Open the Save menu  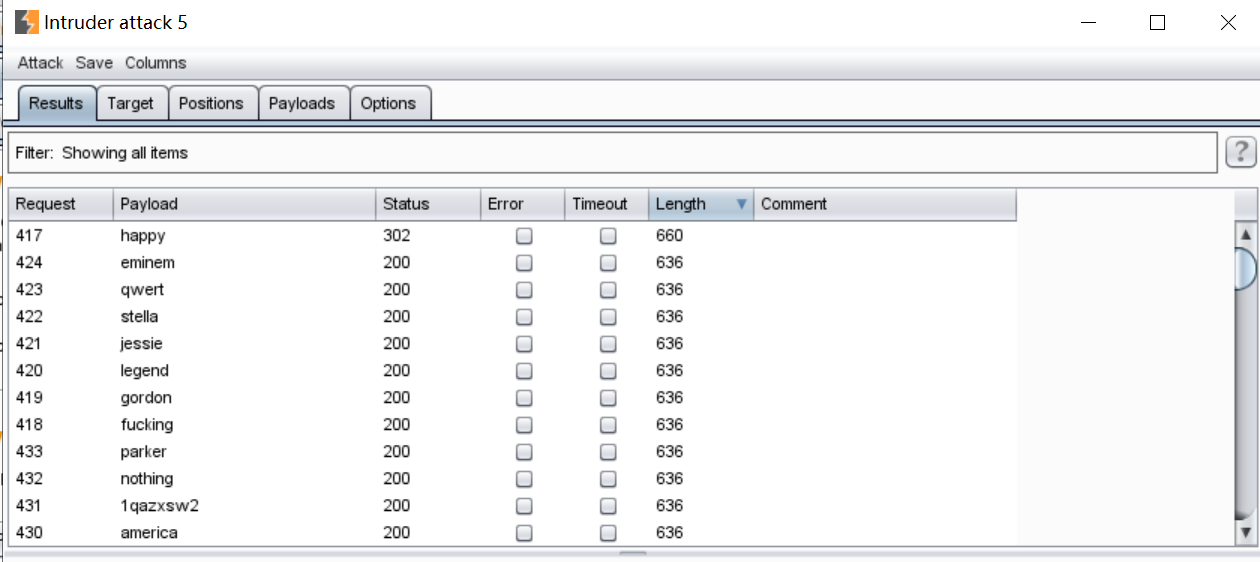[x=94, y=63]
